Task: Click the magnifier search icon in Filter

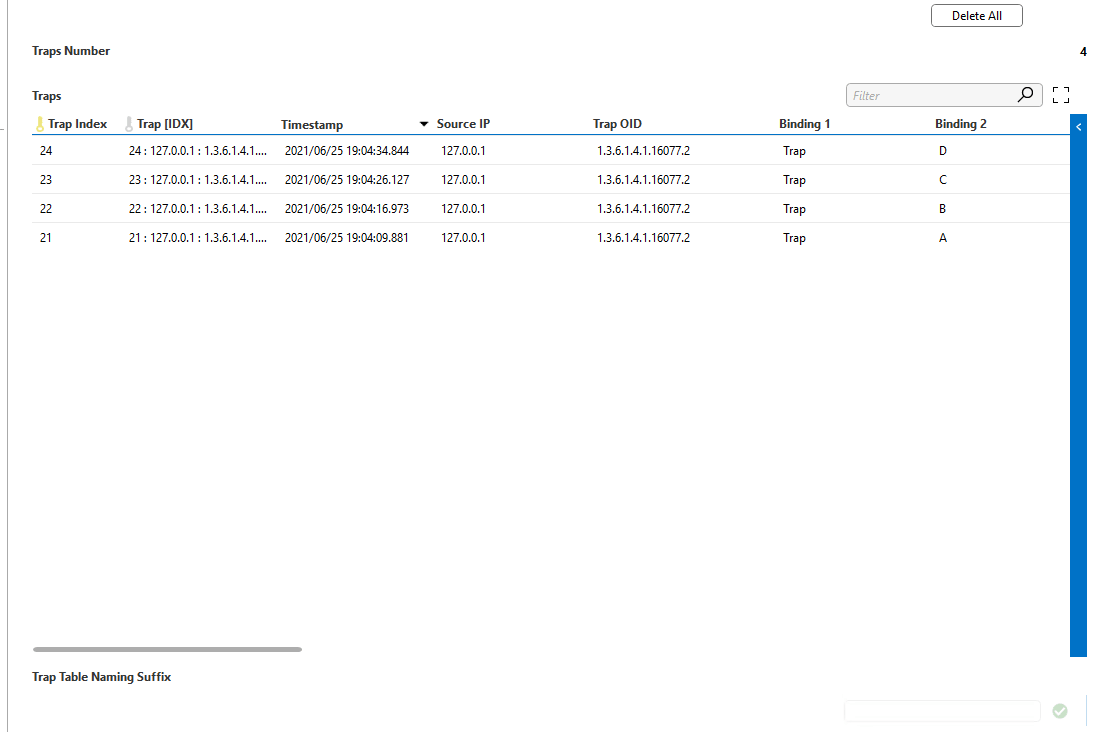Action: tap(1025, 95)
